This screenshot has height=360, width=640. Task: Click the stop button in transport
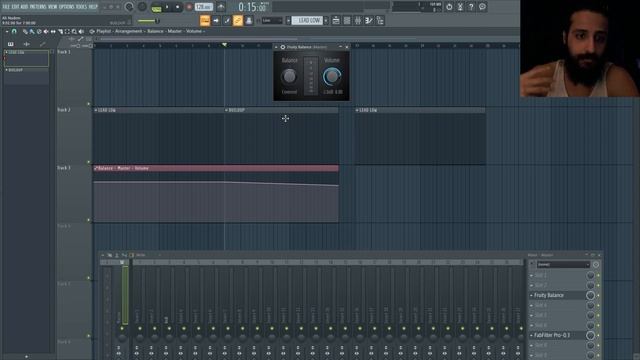178,7
